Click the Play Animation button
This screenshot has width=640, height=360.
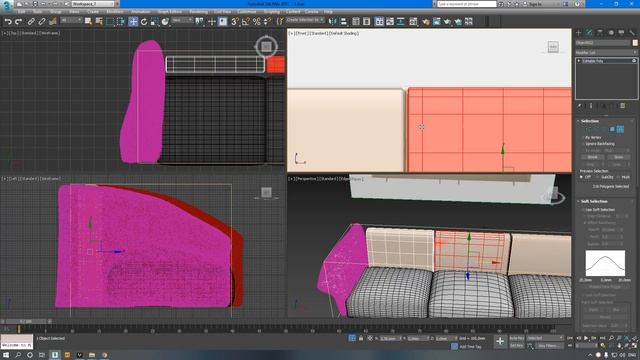click(586, 338)
